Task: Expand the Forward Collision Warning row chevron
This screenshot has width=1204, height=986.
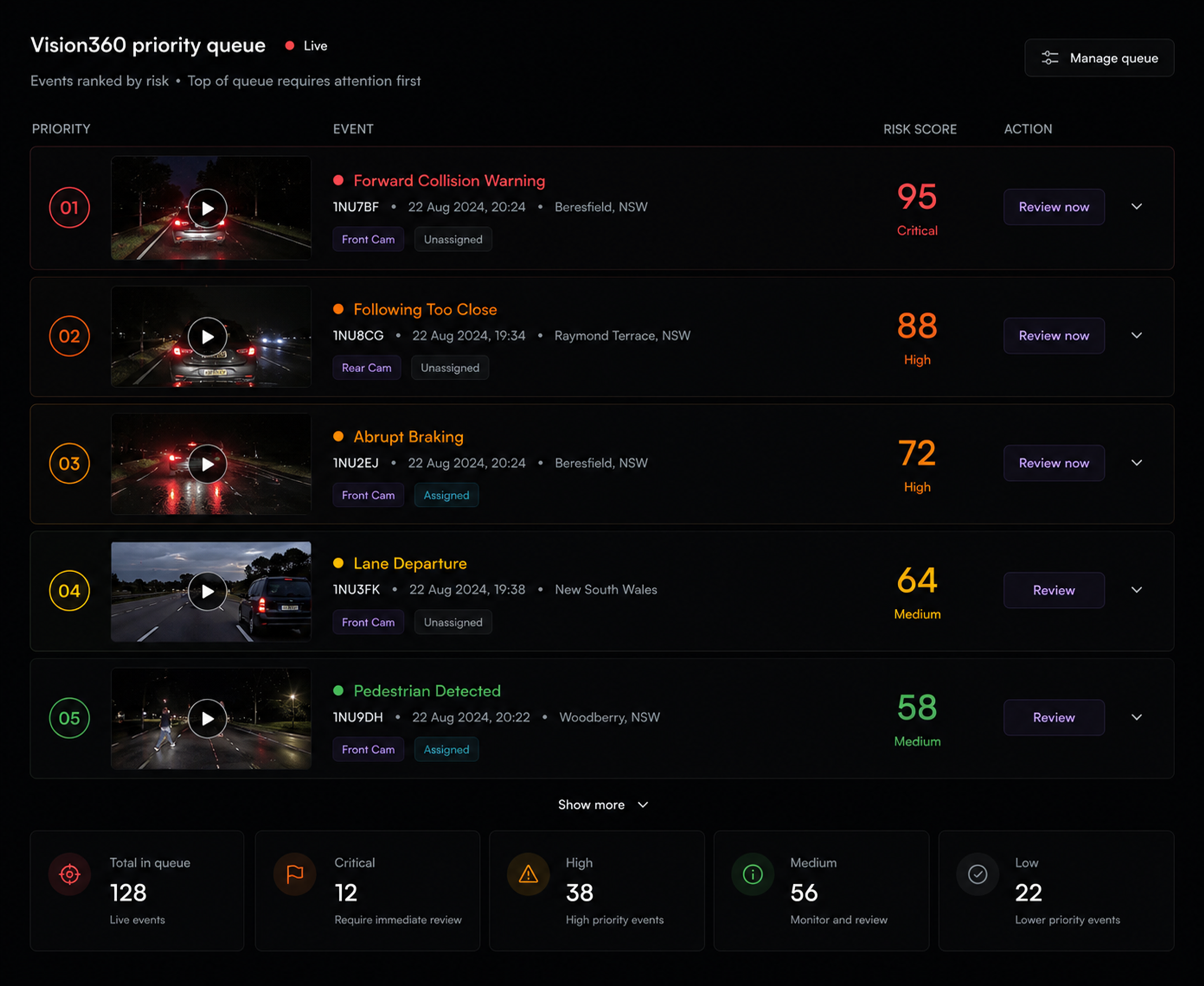Action: click(x=1136, y=207)
